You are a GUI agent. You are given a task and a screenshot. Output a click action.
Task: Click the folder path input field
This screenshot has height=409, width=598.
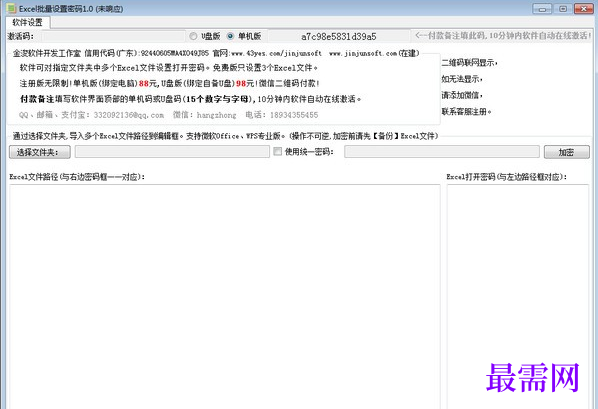click(x=172, y=151)
